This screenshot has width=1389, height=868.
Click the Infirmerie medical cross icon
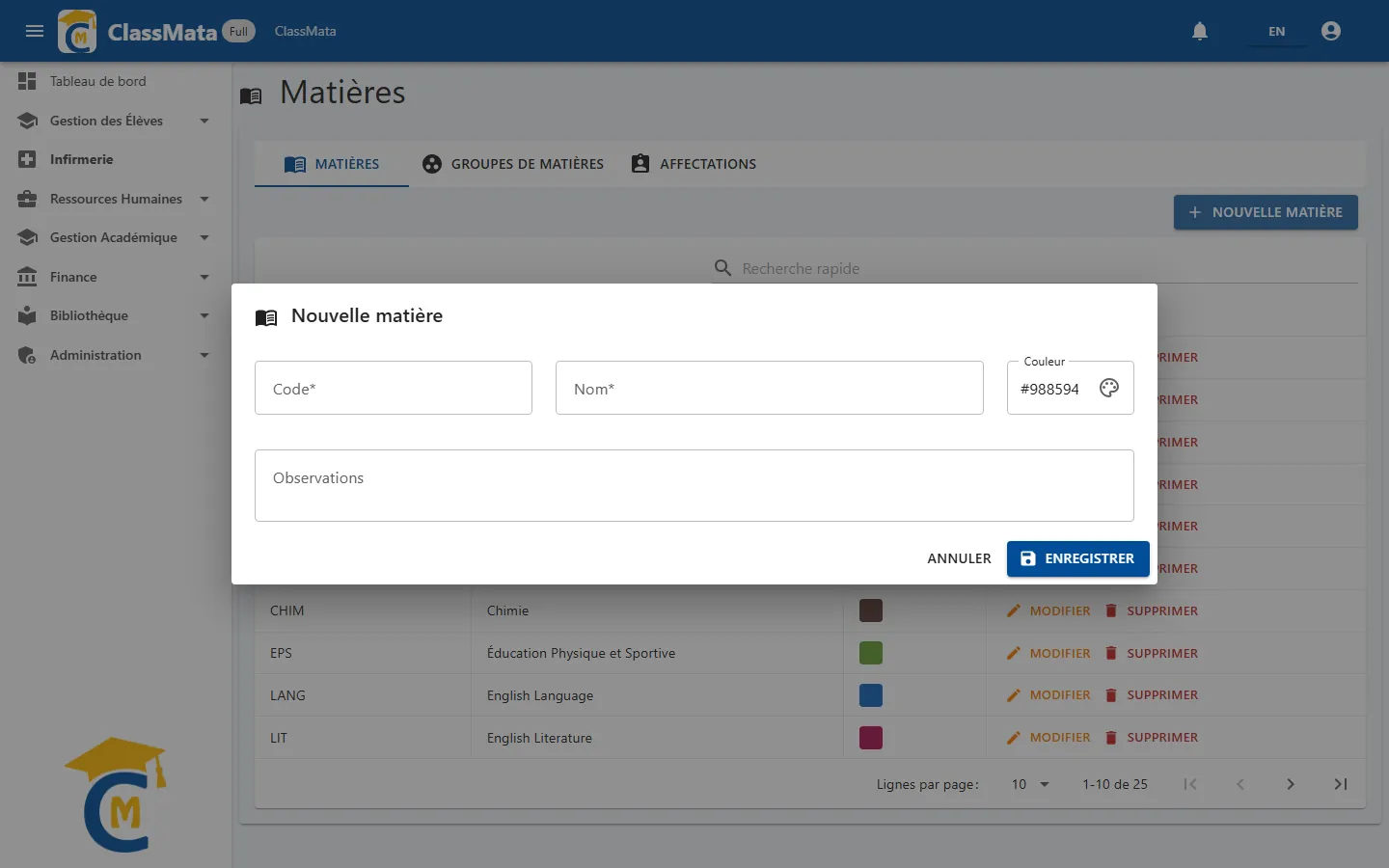[27, 159]
